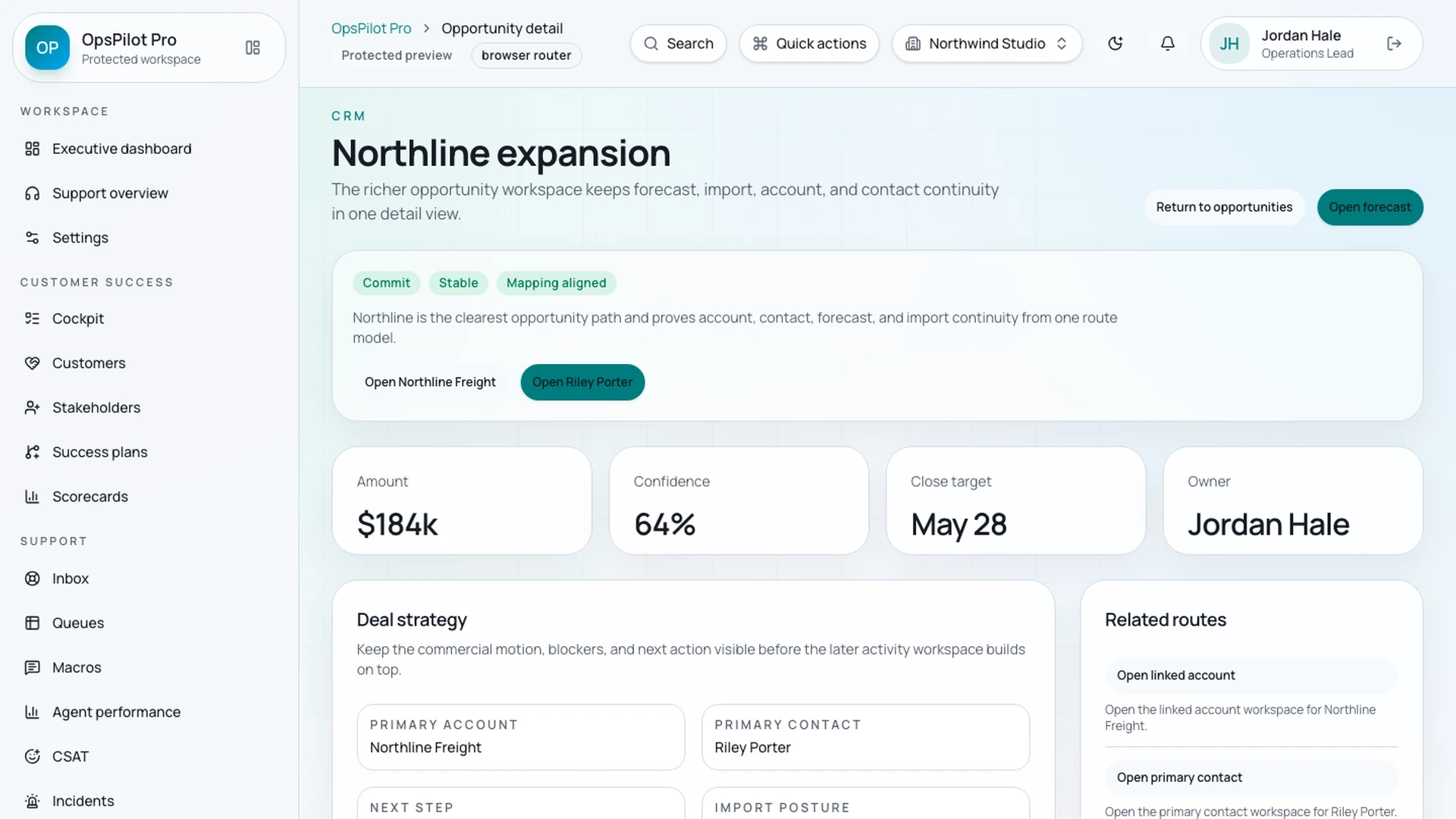Open Quick actions palette
The width and height of the screenshot is (1456, 819).
pyautogui.click(x=809, y=44)
